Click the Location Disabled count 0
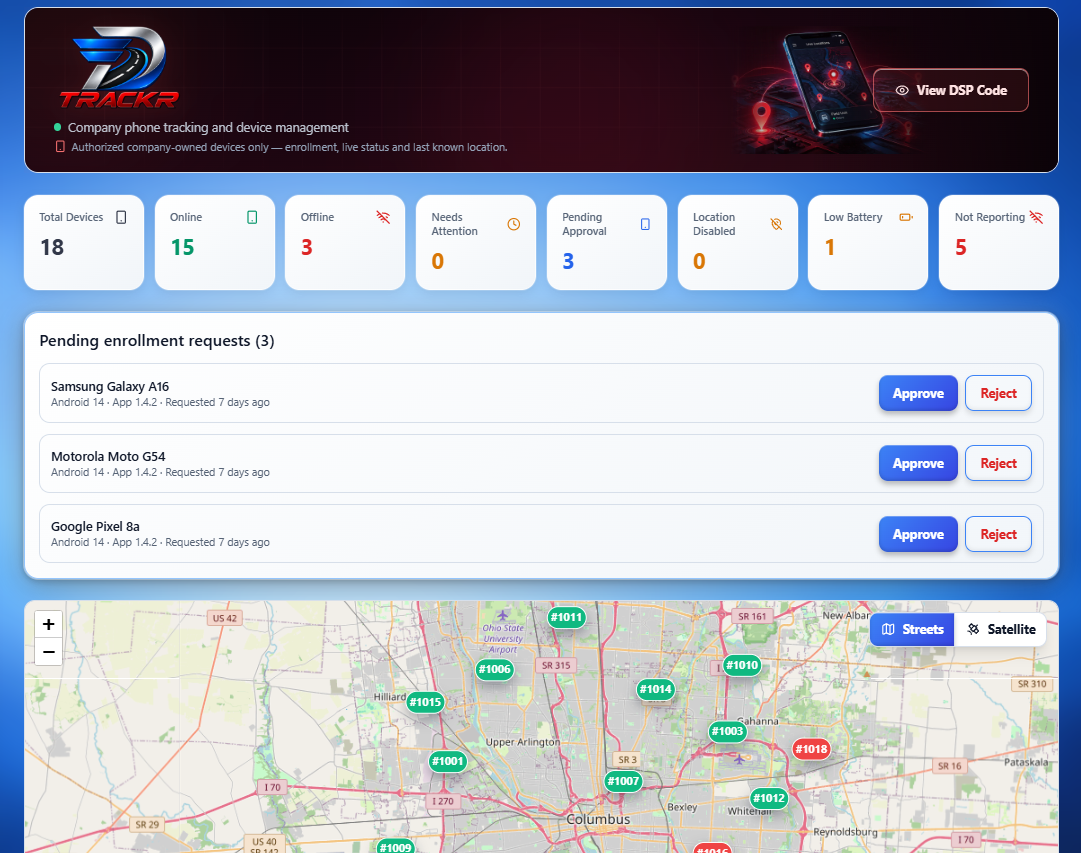The height and width of the screenshot is (853, 1081). 699,261
